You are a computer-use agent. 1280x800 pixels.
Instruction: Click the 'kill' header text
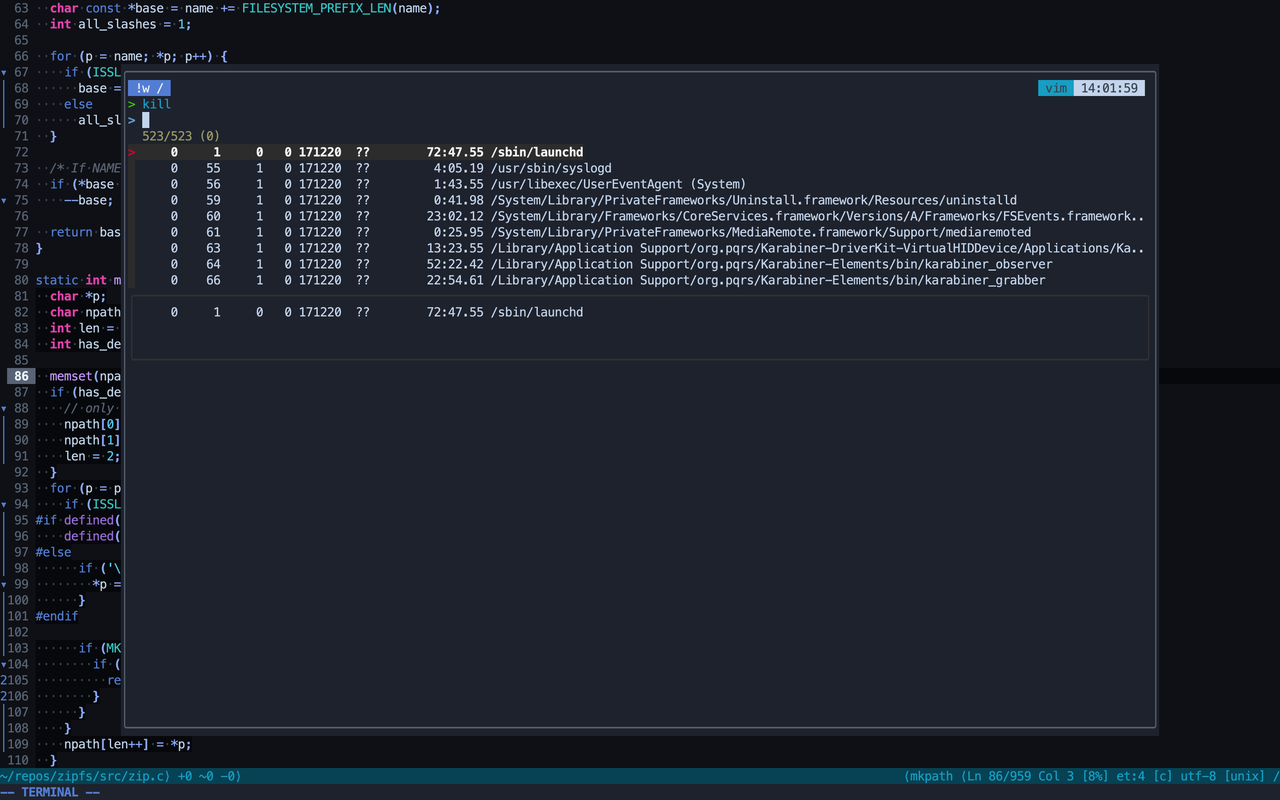tap(157, 104)
